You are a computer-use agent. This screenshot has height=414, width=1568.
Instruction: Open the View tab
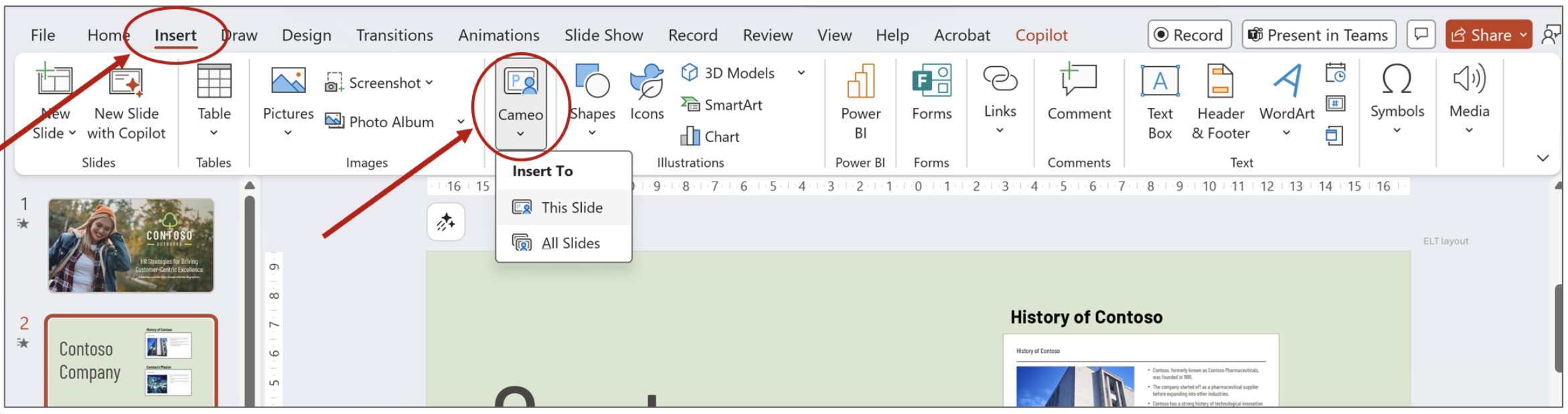pos(834,36)
